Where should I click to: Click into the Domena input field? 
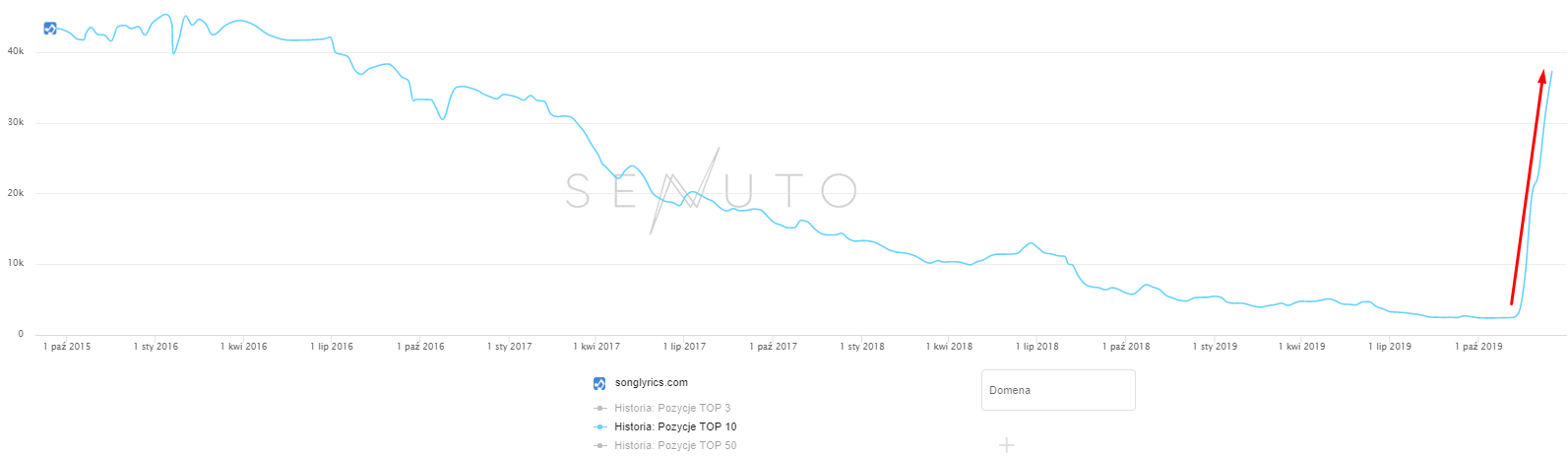[1057, 390]
